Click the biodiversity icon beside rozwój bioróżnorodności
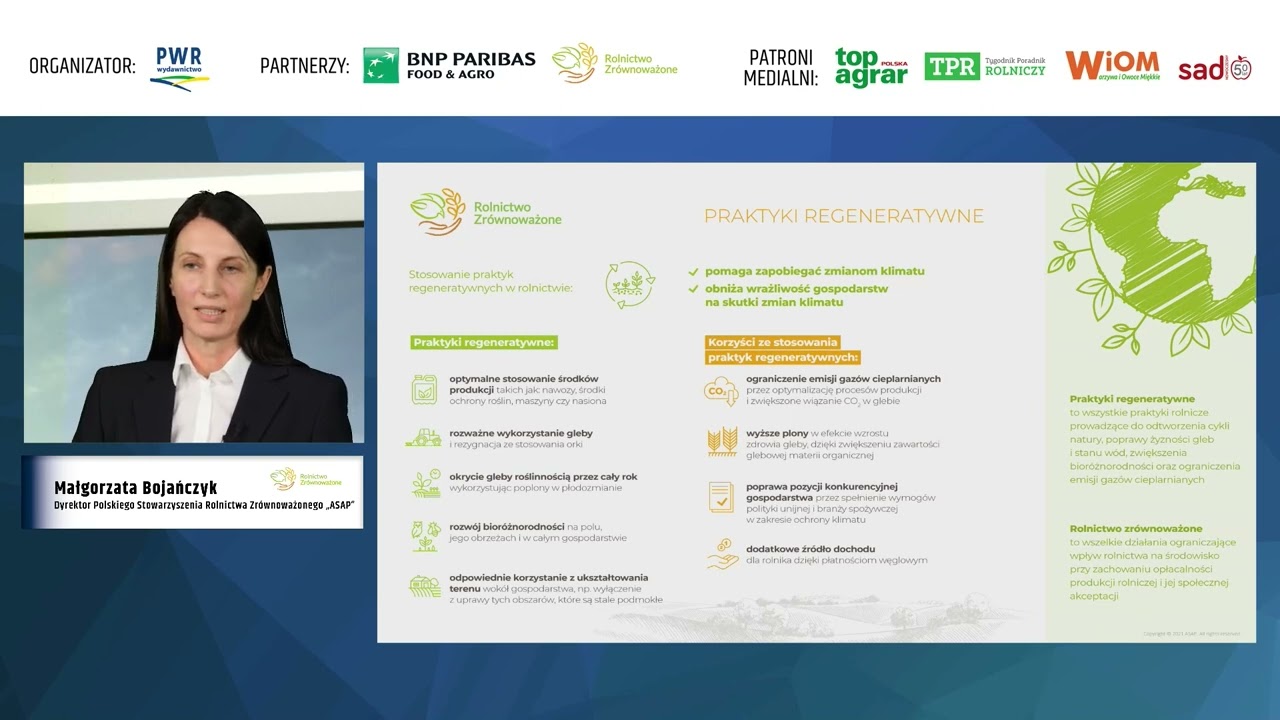 [x=426, y=535]
